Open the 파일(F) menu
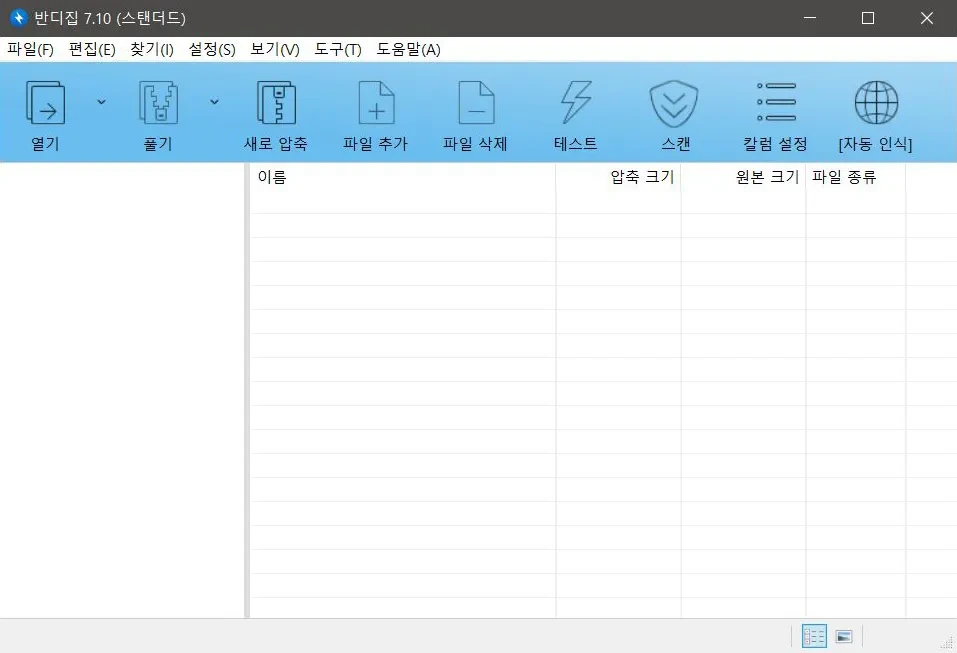The height and width of the screenshot is (653, 957). (30, 49)
